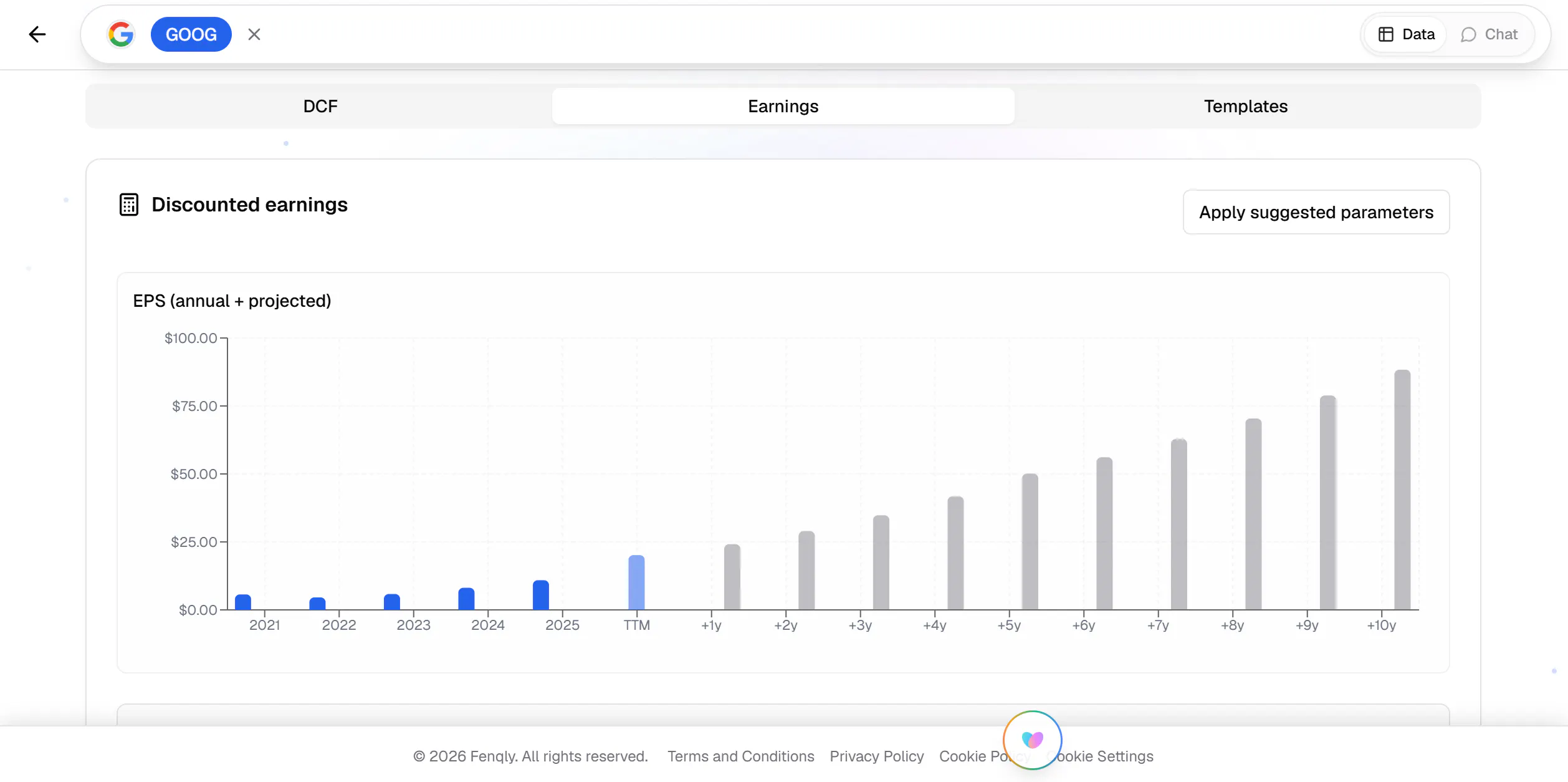This screenshot has height=782, width=1568.
Task: Click Apply suggested parameters button
Action: click(x=1316, y=212)
